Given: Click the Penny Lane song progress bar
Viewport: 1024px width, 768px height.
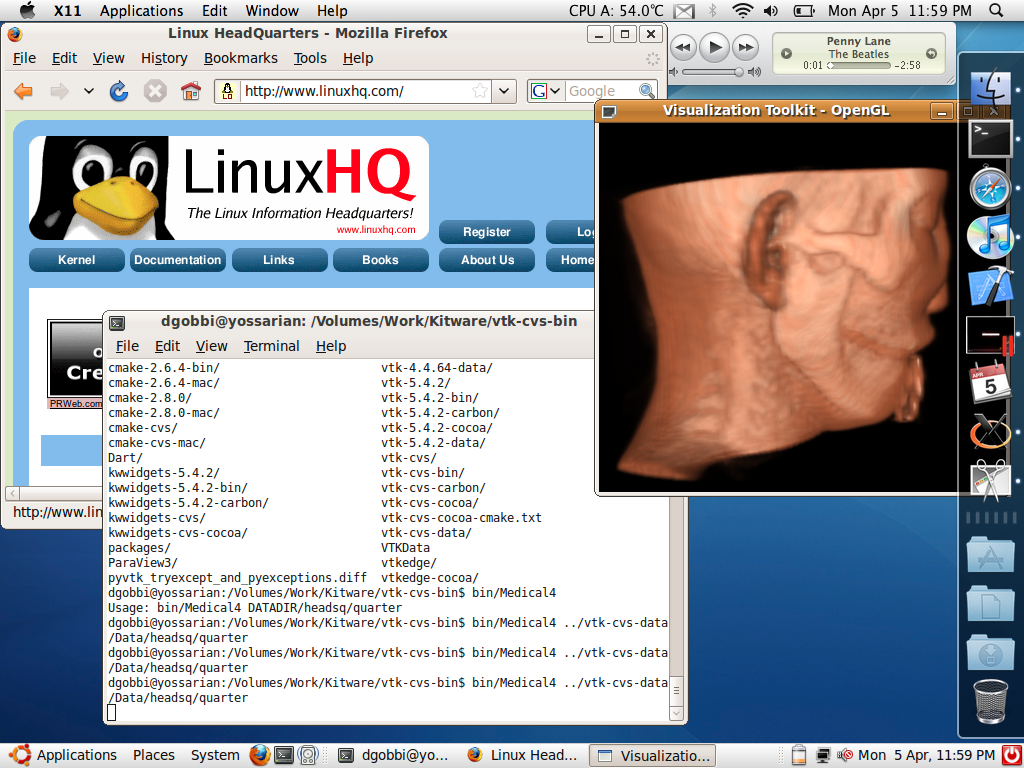Looking at the screenshot, I should point(859,65).
